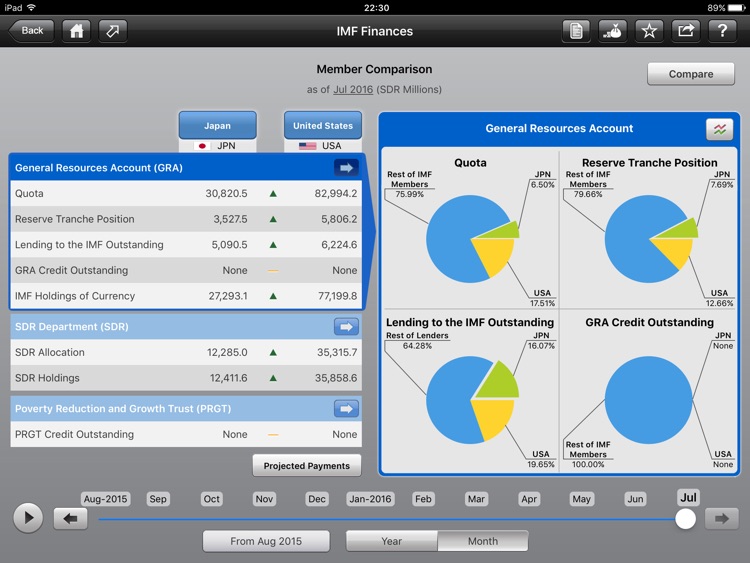The height and width of the screenshot is (563, 750).
Task: Open From Aug 2015 range selector
Action: point(266,541)
